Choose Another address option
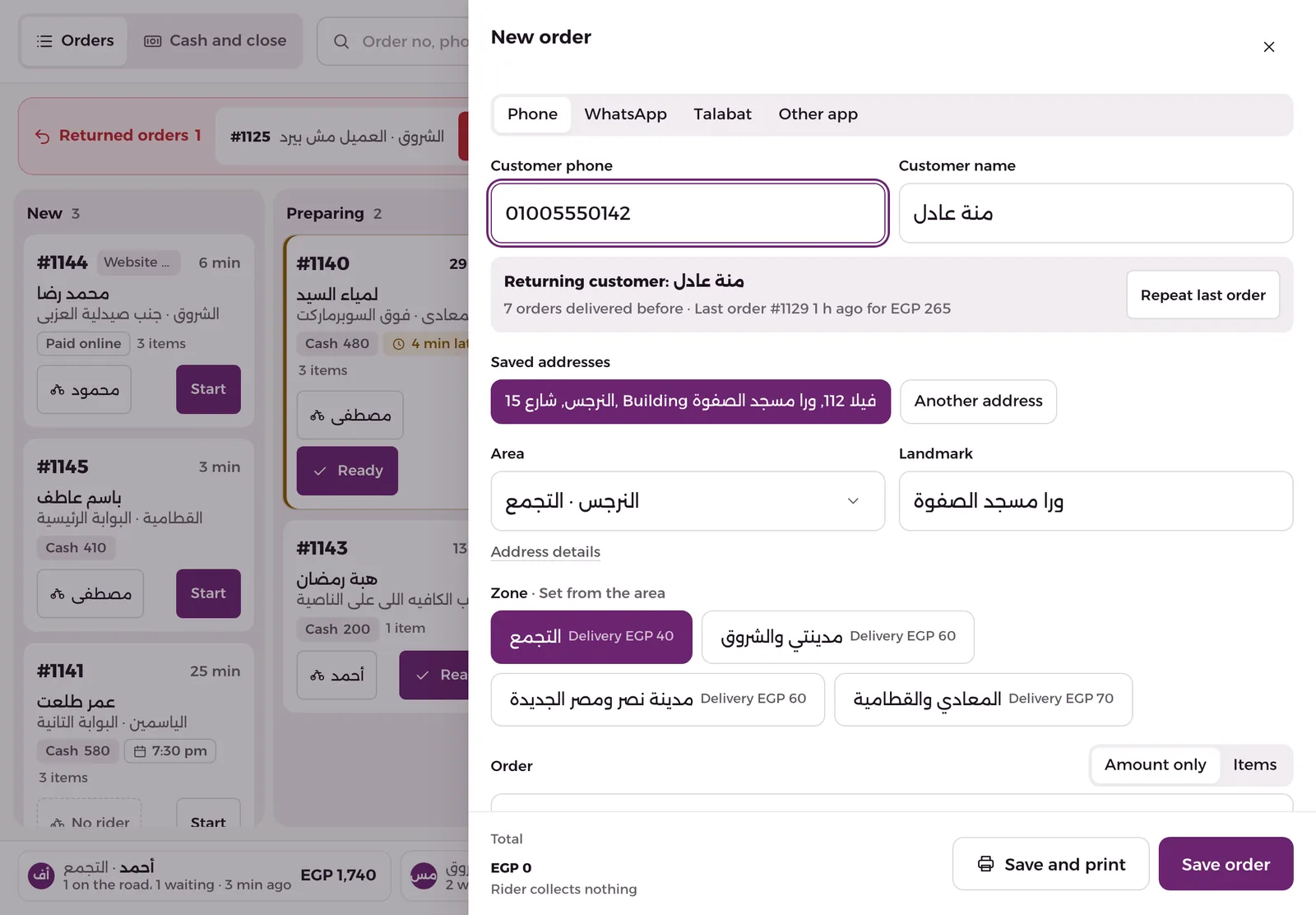 point(978,402)
